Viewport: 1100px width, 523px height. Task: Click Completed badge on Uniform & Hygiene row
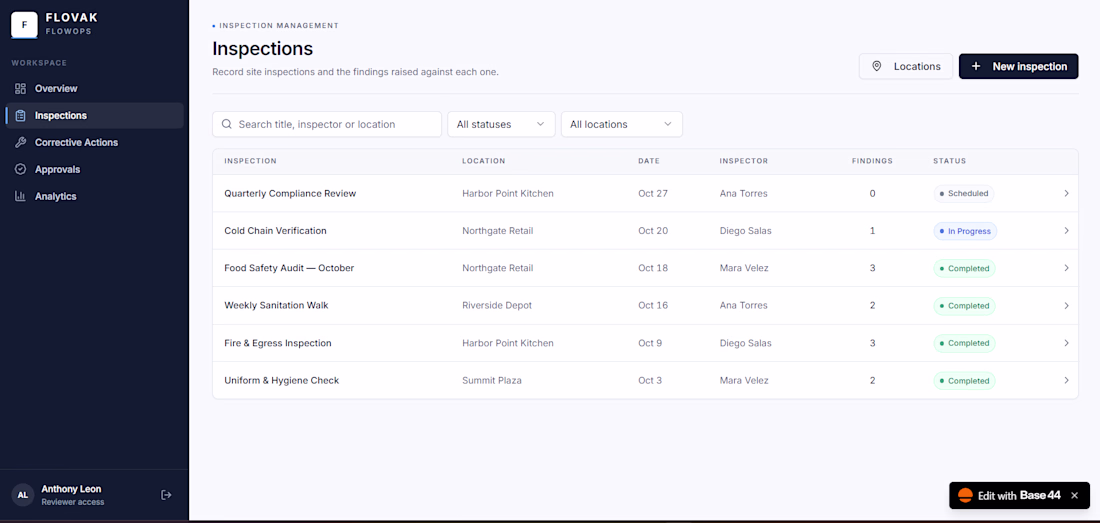[964, 380]
